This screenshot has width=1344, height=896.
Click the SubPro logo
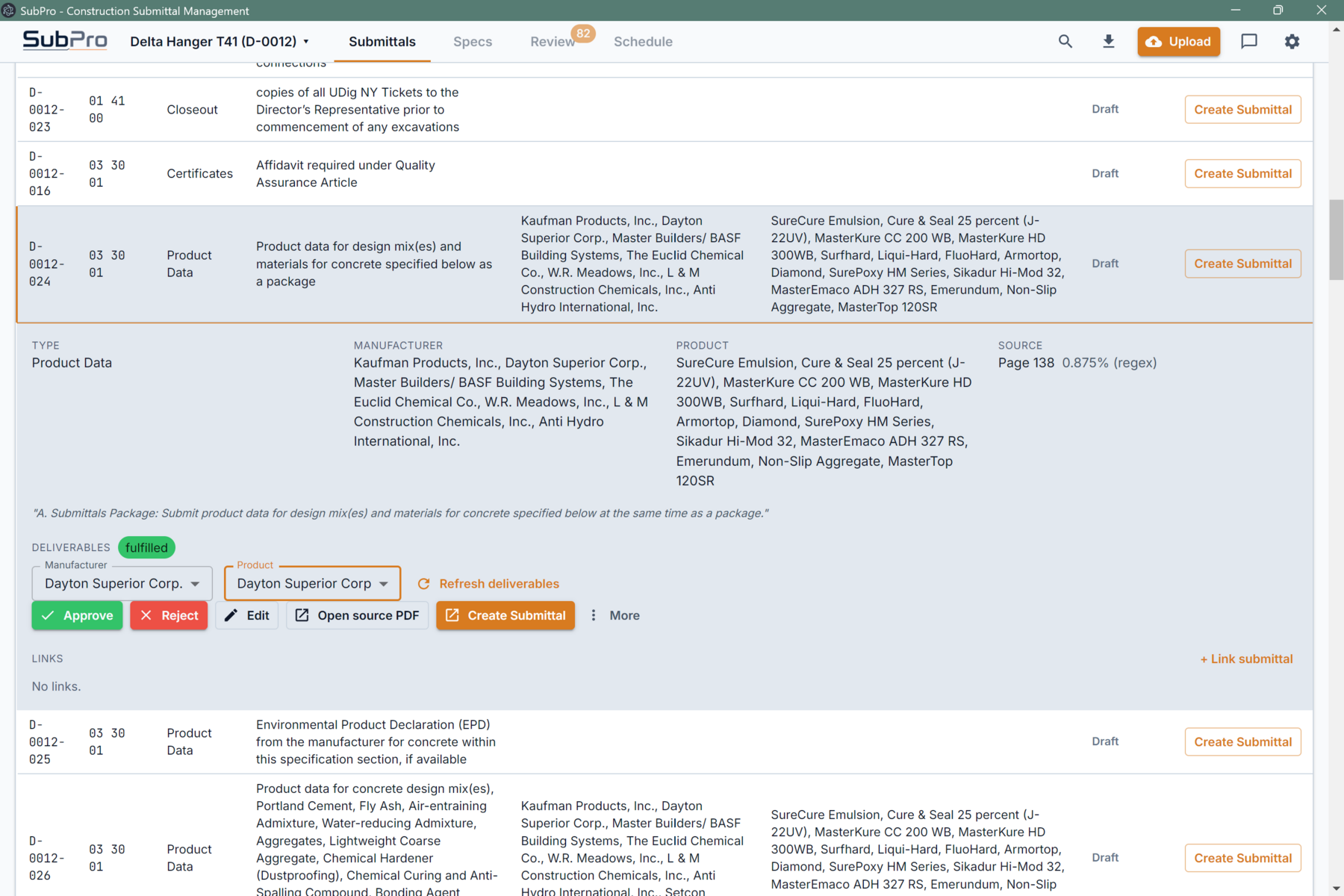point(65,40)
